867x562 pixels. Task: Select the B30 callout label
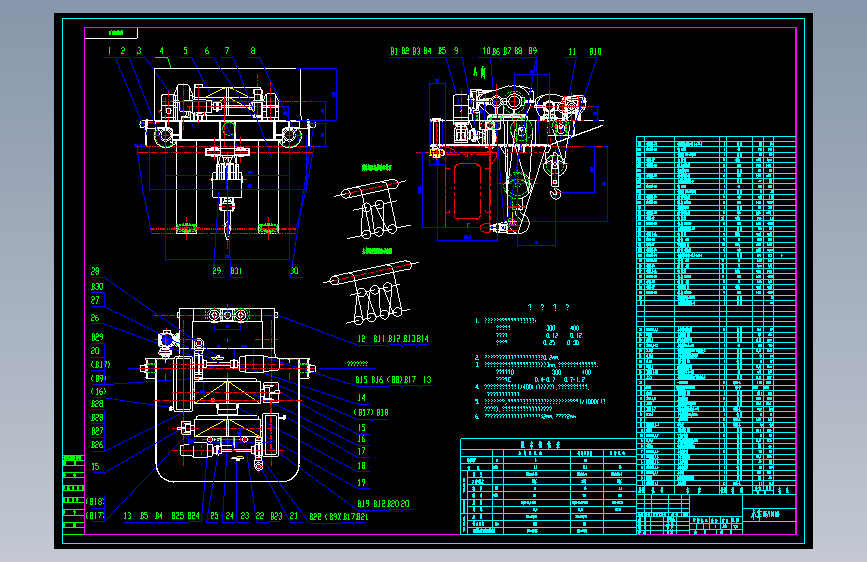coord(97,286)
